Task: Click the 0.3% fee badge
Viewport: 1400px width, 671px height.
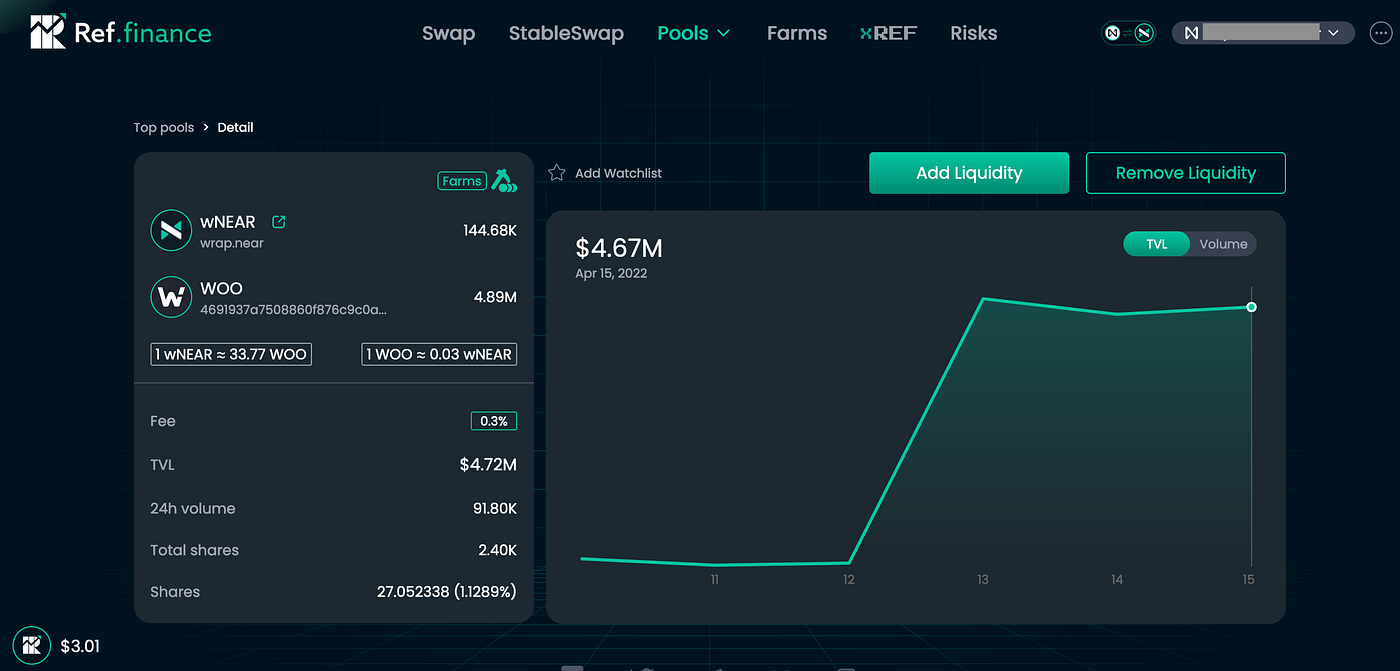Action: [494, 421]
